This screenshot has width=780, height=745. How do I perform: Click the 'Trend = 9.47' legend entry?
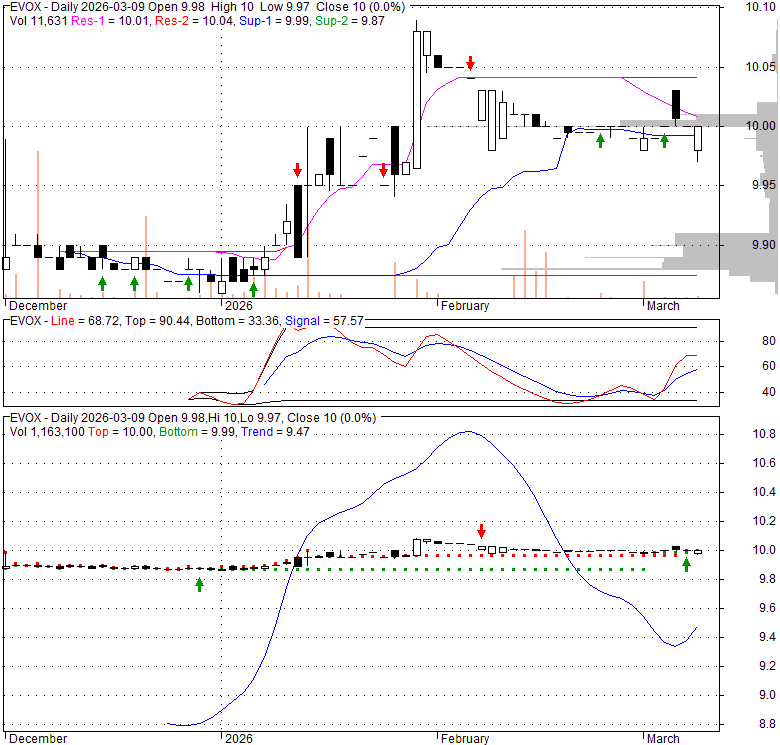[275, 432]
